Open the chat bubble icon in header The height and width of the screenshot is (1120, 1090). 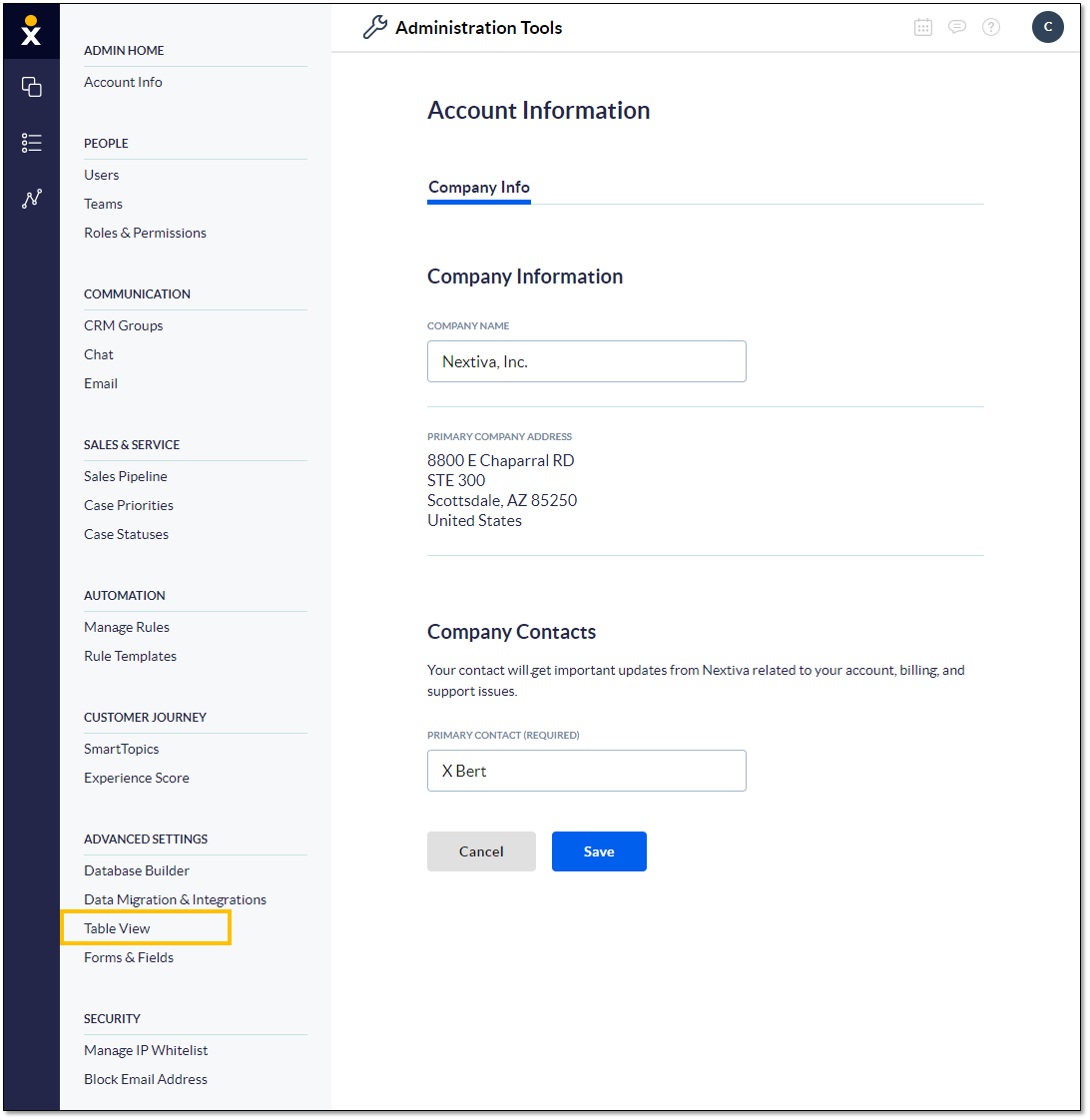tap(956, 27)
